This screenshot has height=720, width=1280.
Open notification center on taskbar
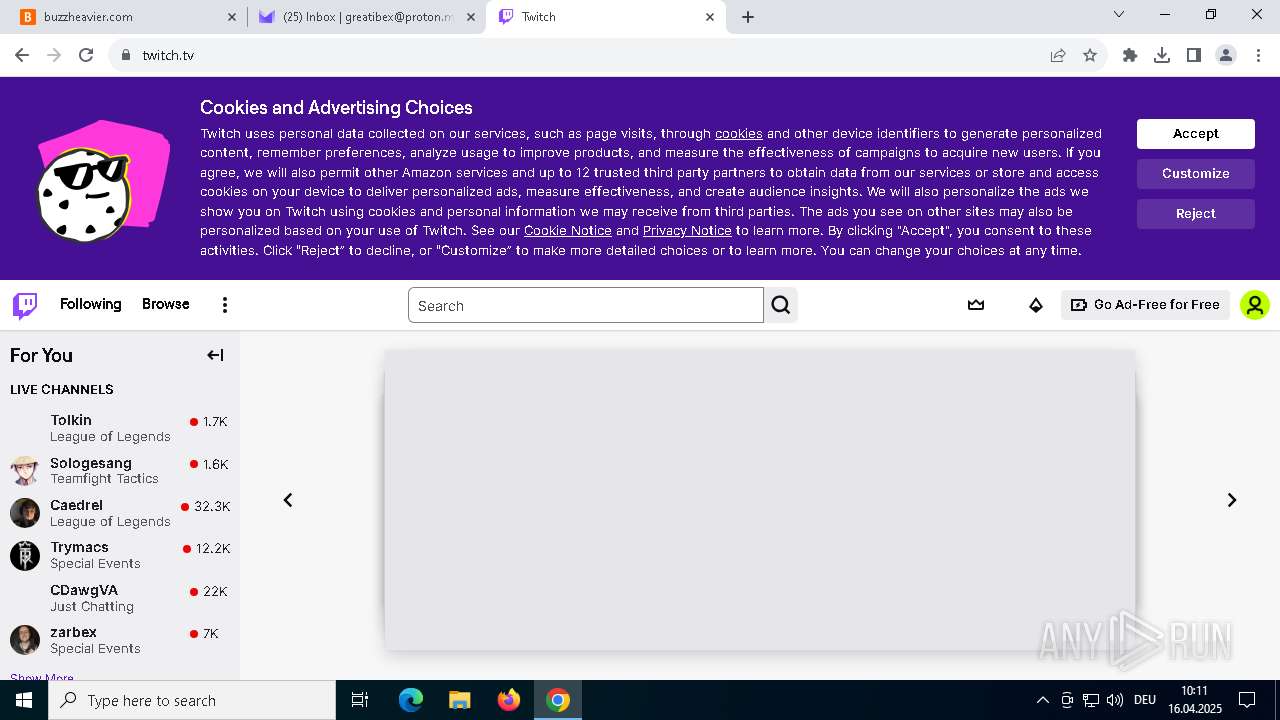pos(1247,700)
